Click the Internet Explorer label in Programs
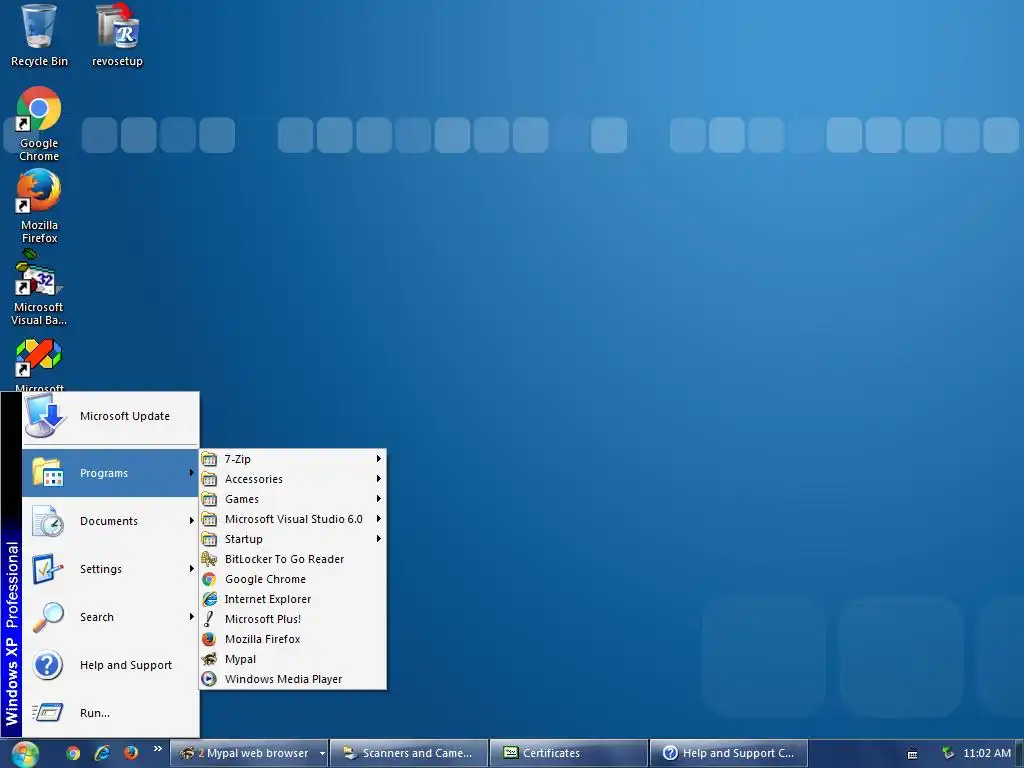This screenshot has height=768, width=1024. pos(268,599)
